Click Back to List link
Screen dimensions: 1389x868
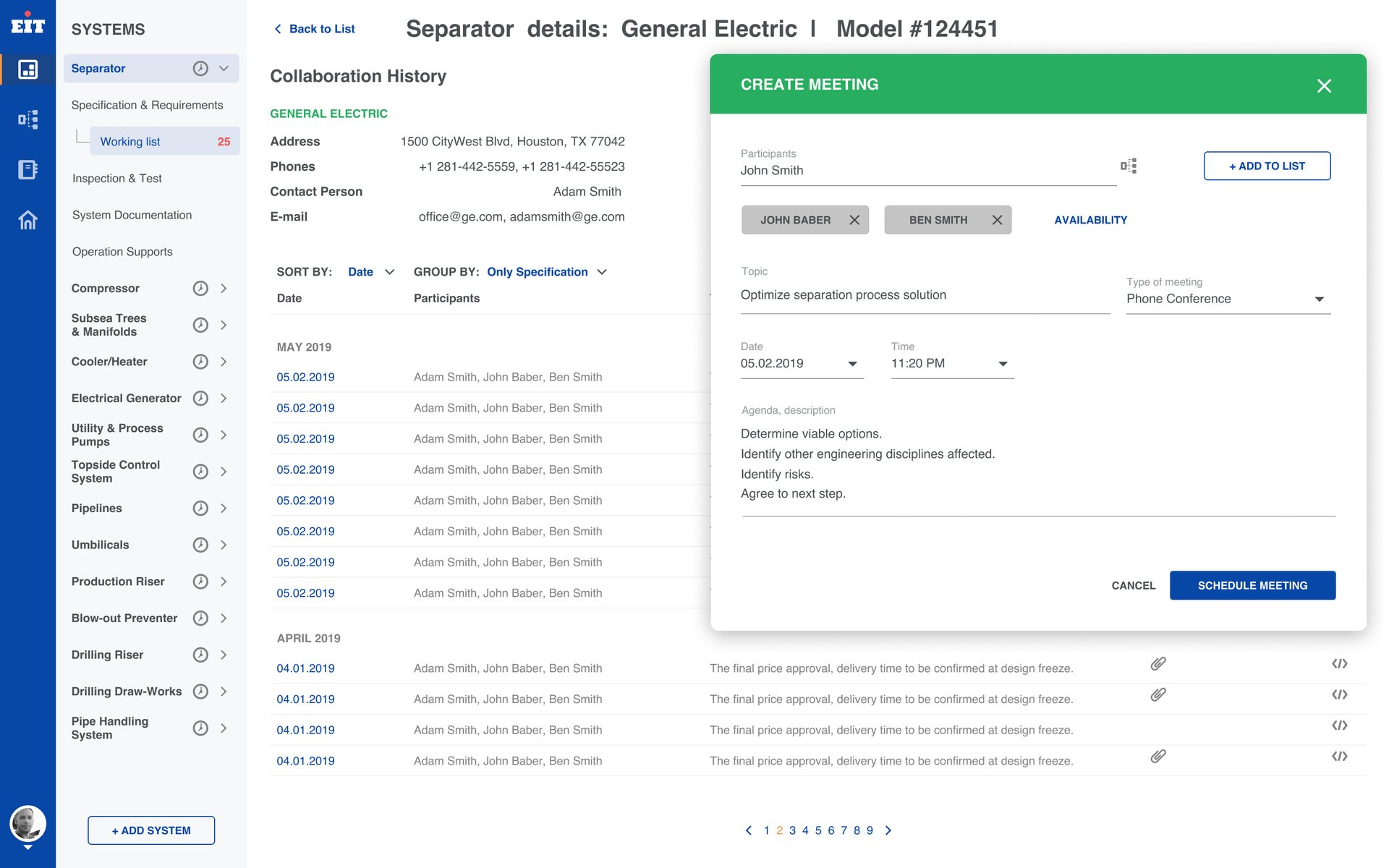pyautogui.click(x=315, y=29)
